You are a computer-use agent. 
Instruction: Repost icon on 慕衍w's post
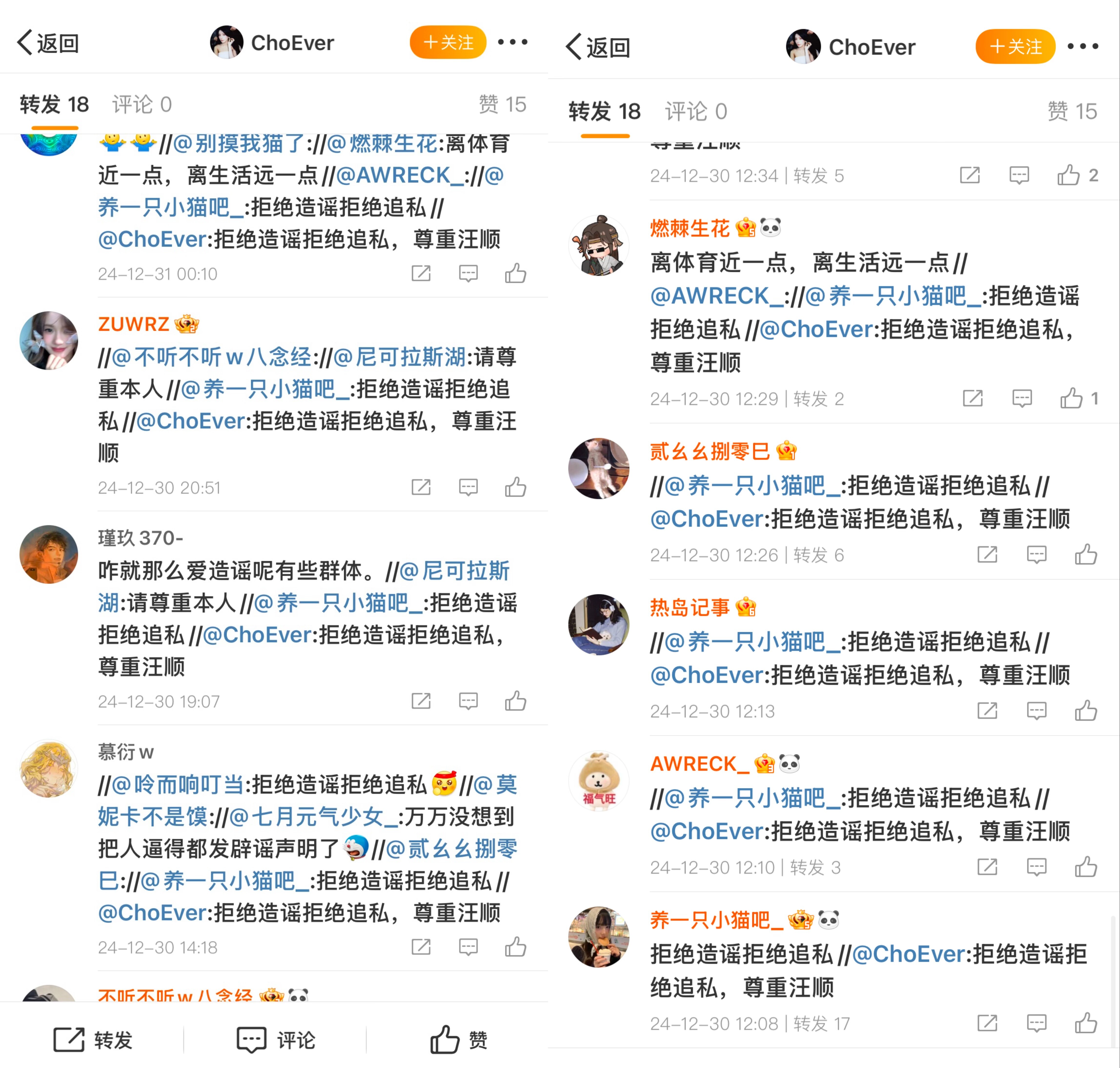coord(421,947)
